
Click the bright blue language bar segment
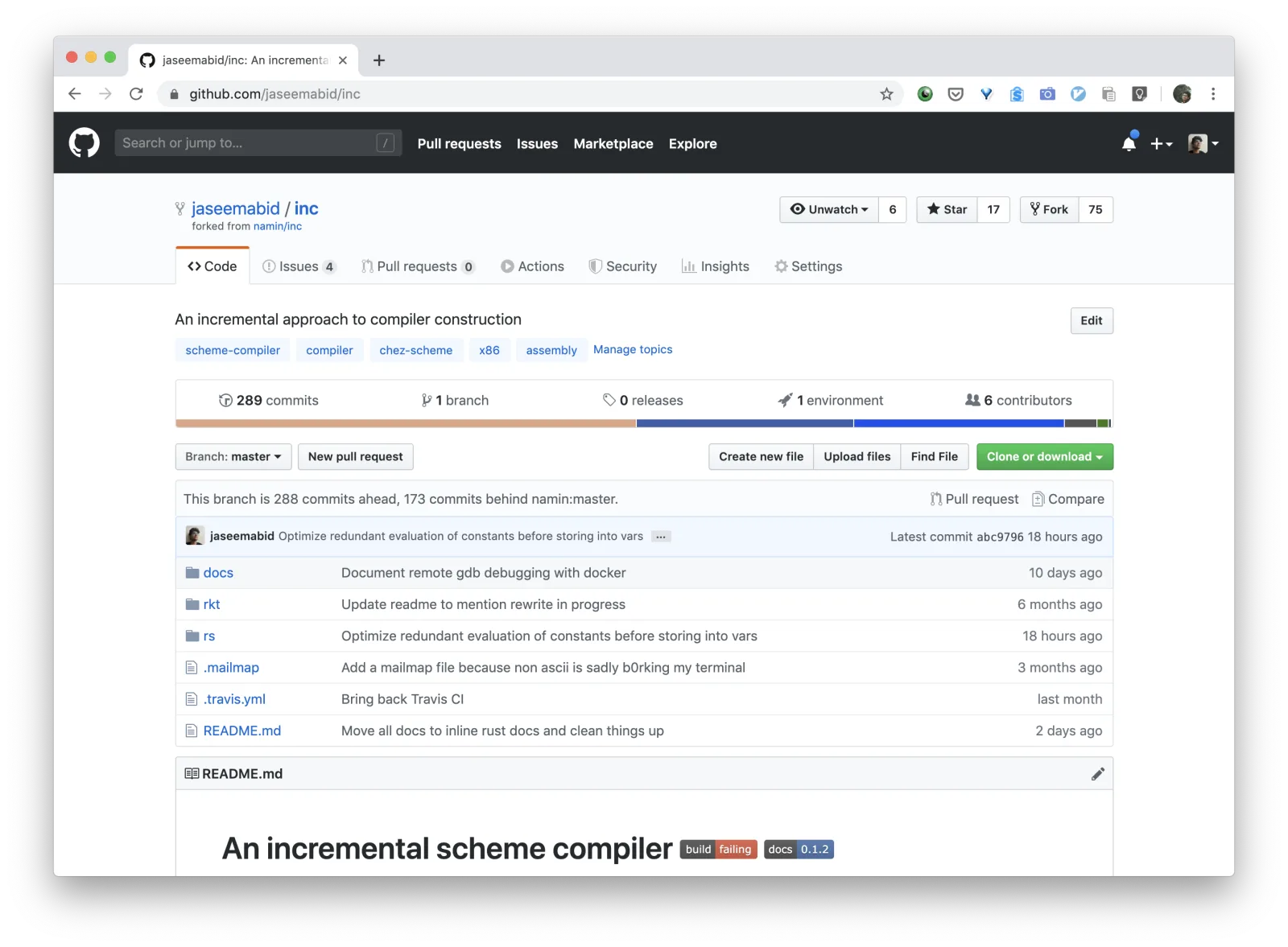[959, 423]
